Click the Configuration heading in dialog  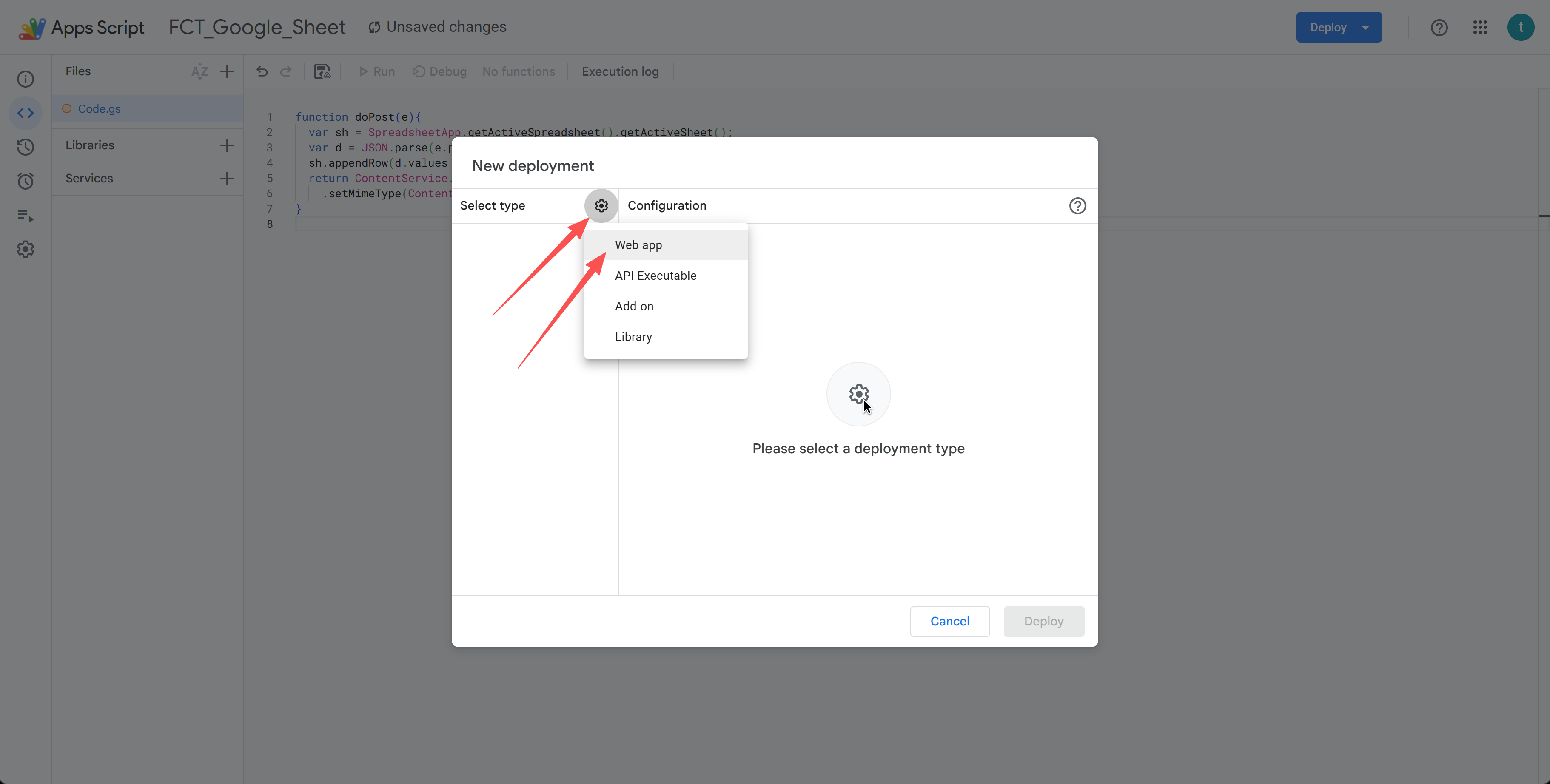(x=667, y=206)
